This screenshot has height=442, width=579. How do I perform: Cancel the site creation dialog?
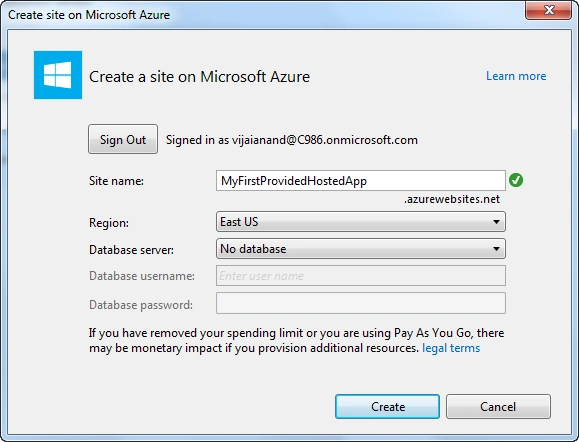click(x=498, y=407)
